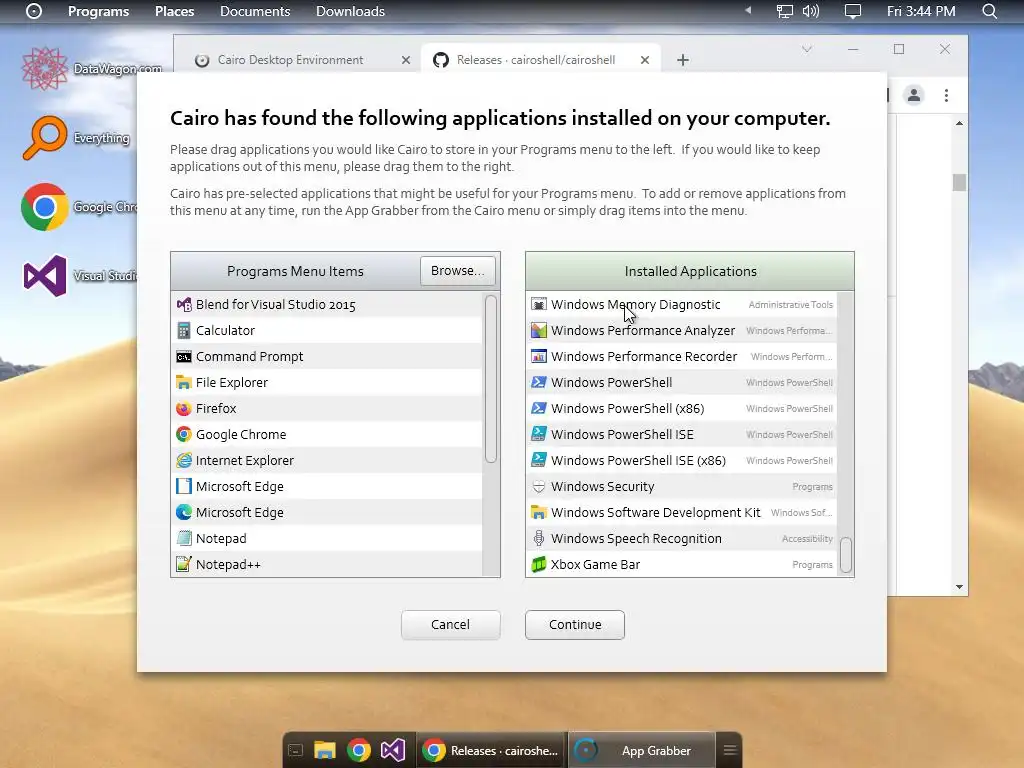The image size is (1024, 768).
Task: Select the Windows PowerShell ISE icon
Action: pos(539,434)
